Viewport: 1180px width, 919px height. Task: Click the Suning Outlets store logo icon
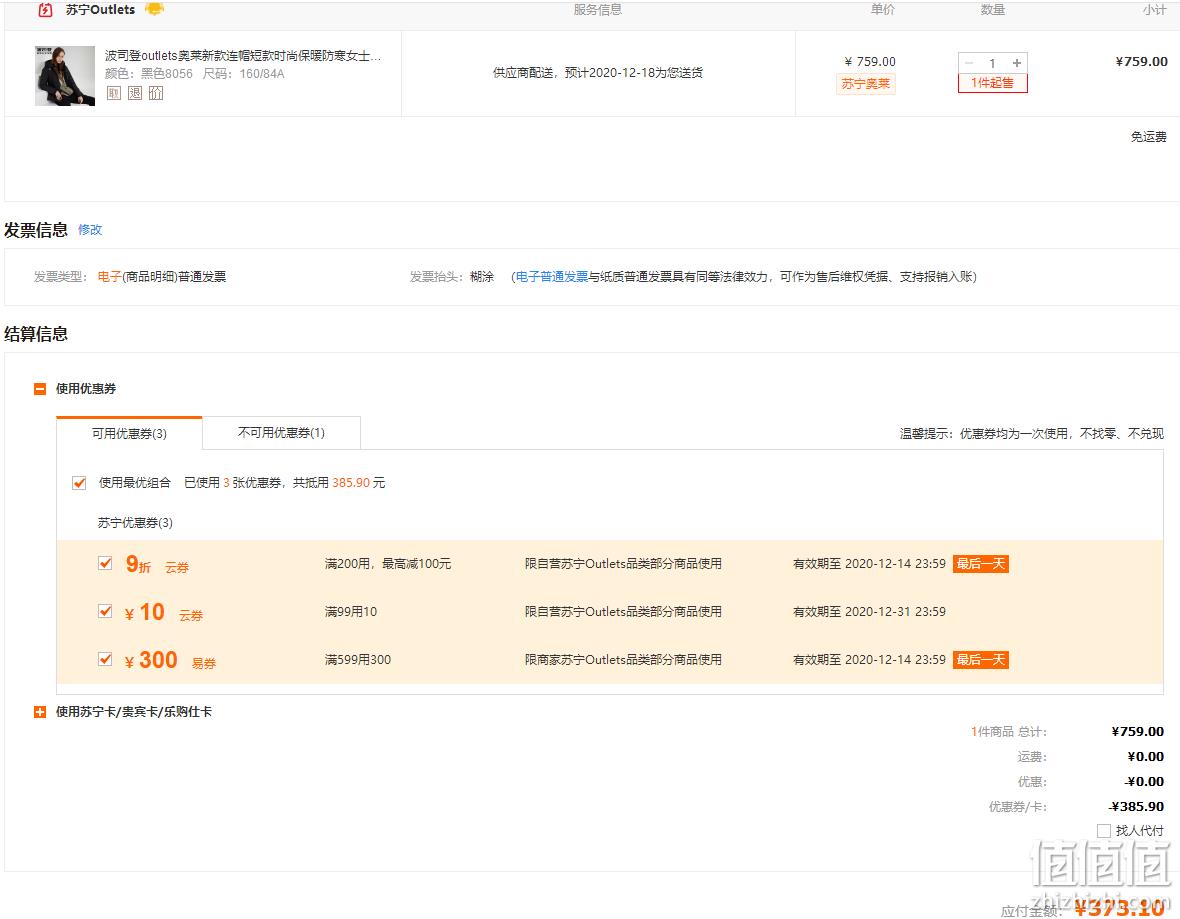coord(45,10)
